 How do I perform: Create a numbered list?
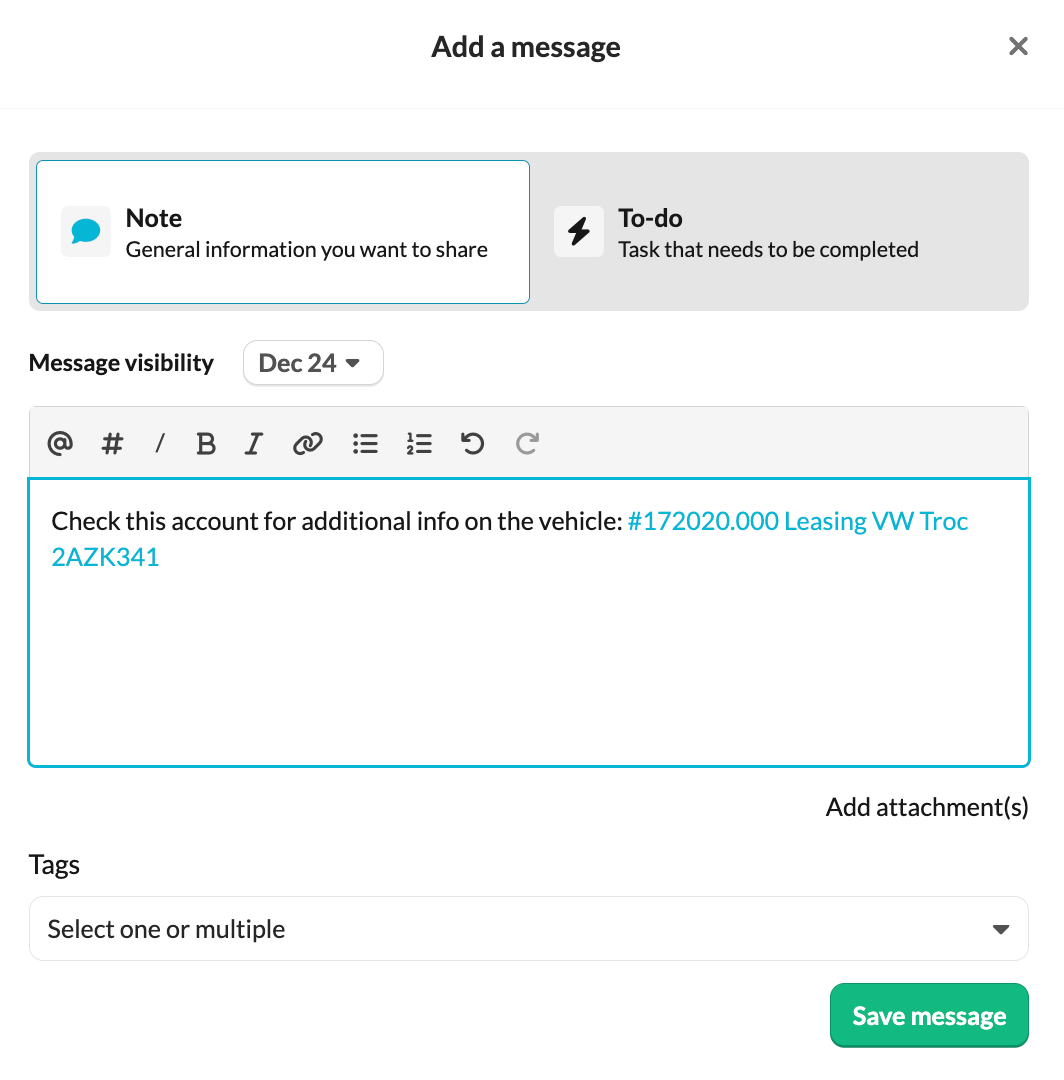pos(419,443)
